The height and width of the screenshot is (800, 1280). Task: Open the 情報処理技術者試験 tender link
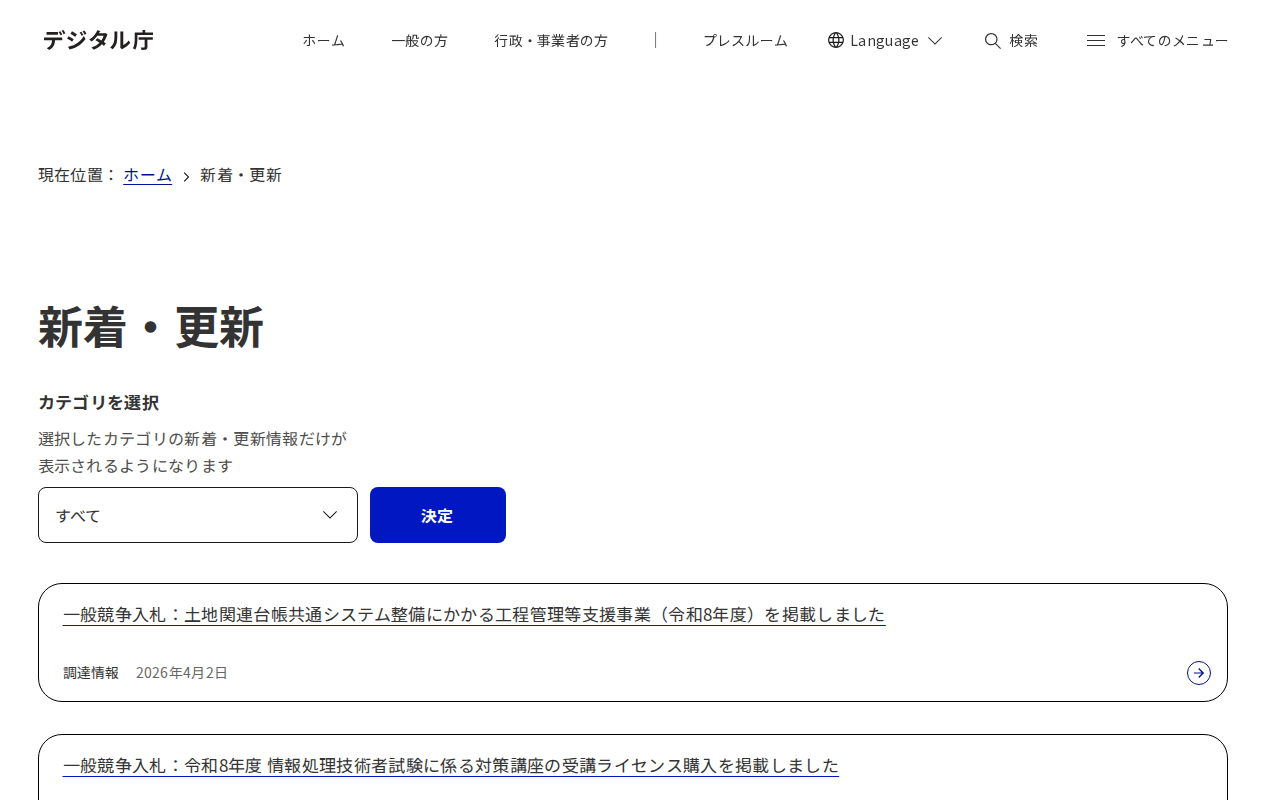coord(451,766)
